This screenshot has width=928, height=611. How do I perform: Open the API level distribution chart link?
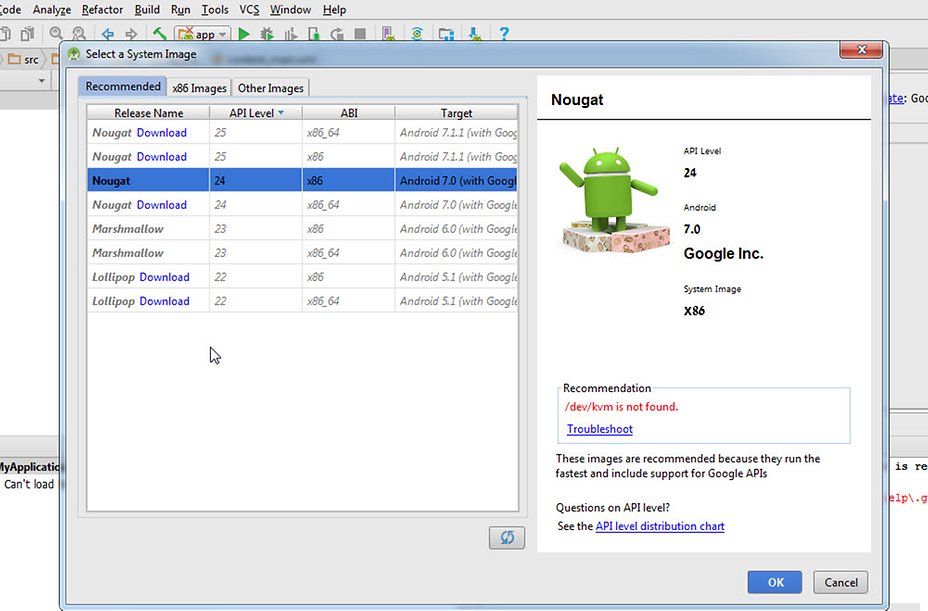pos(660,526)
